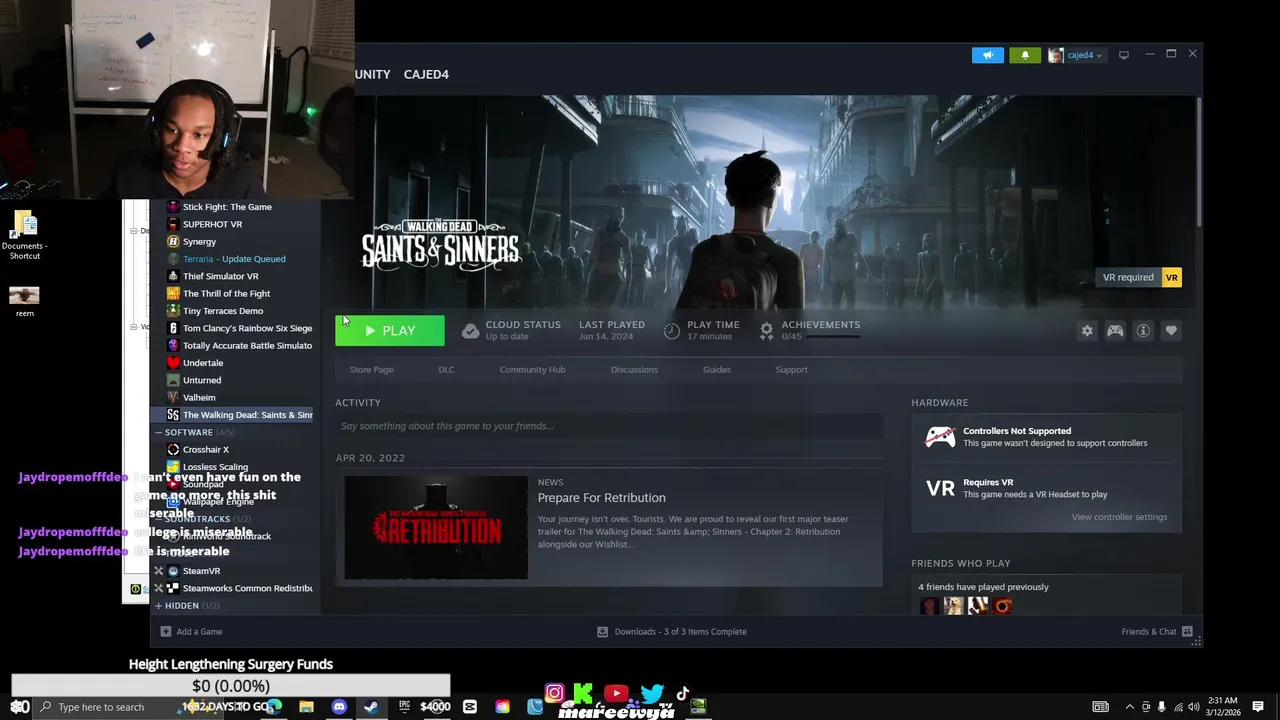Click the Cloud Status icon
The height and width of the screenshot is (720, 1280).
pos(470,331)
